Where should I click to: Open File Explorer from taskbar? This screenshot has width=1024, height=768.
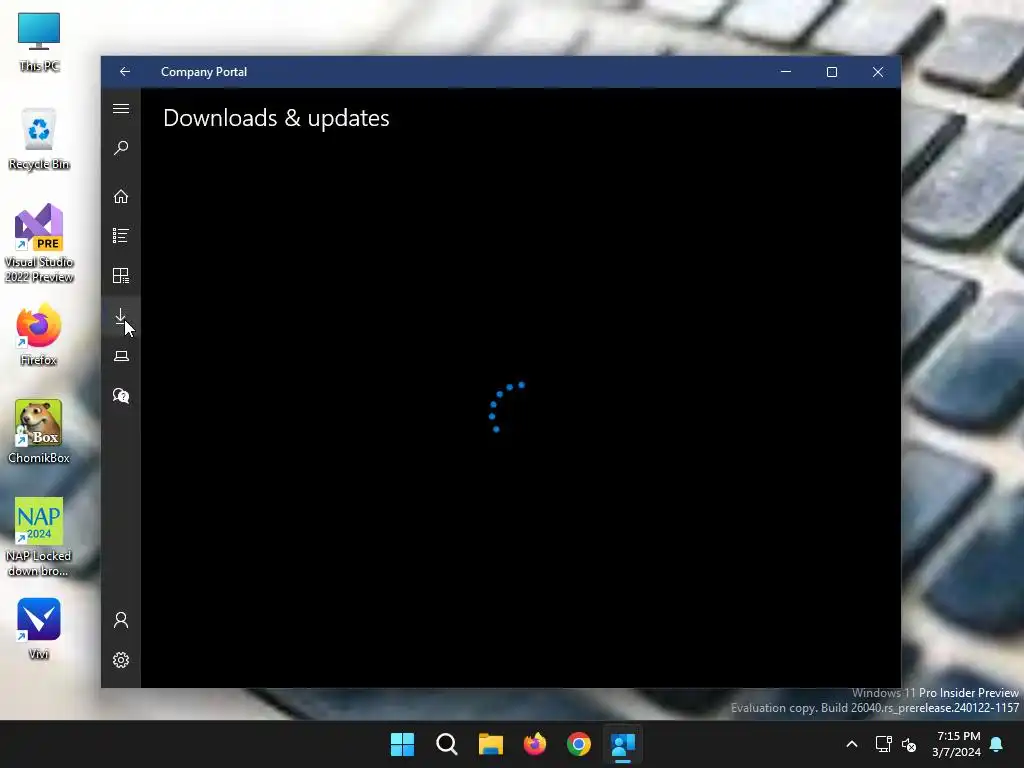(490, 744)
